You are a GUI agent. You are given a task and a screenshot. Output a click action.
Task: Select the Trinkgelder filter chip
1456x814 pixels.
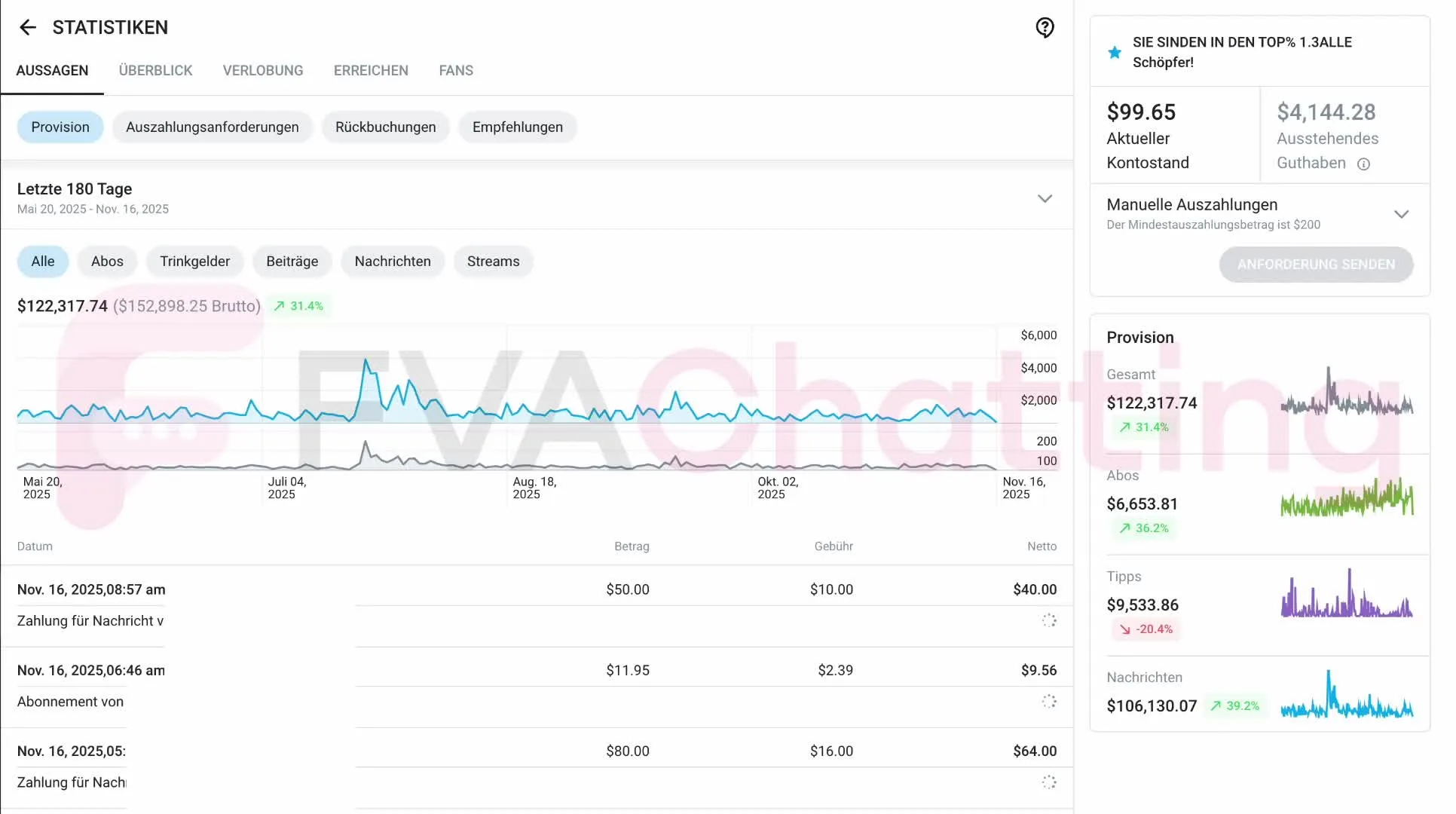click(x=194, y=262)
